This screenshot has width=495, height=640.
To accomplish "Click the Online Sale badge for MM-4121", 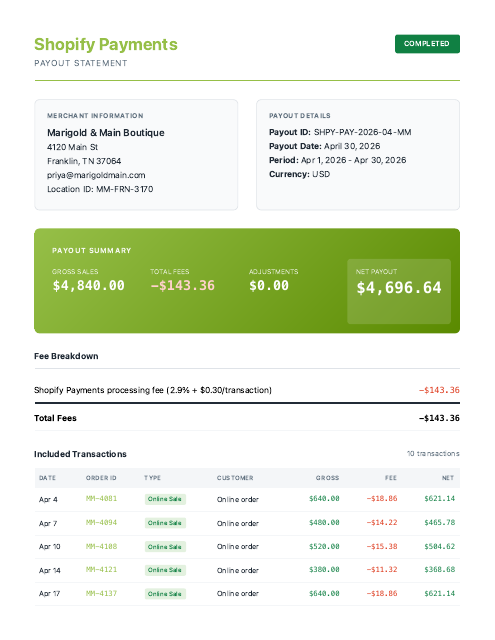I will pos(165,570).
